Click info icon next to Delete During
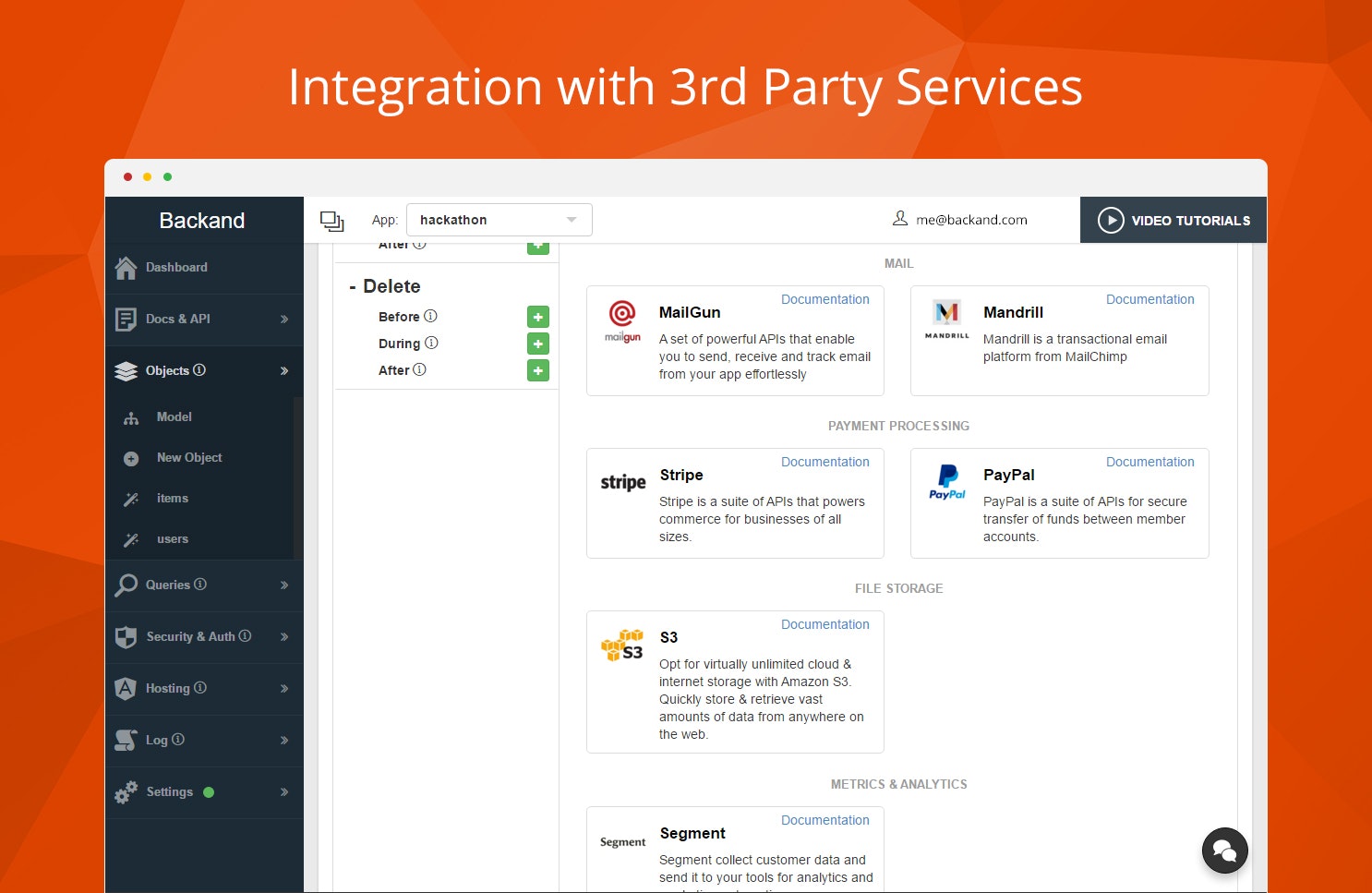The height and width of the screenshot is (893, 1372). (x=431, y=343)
